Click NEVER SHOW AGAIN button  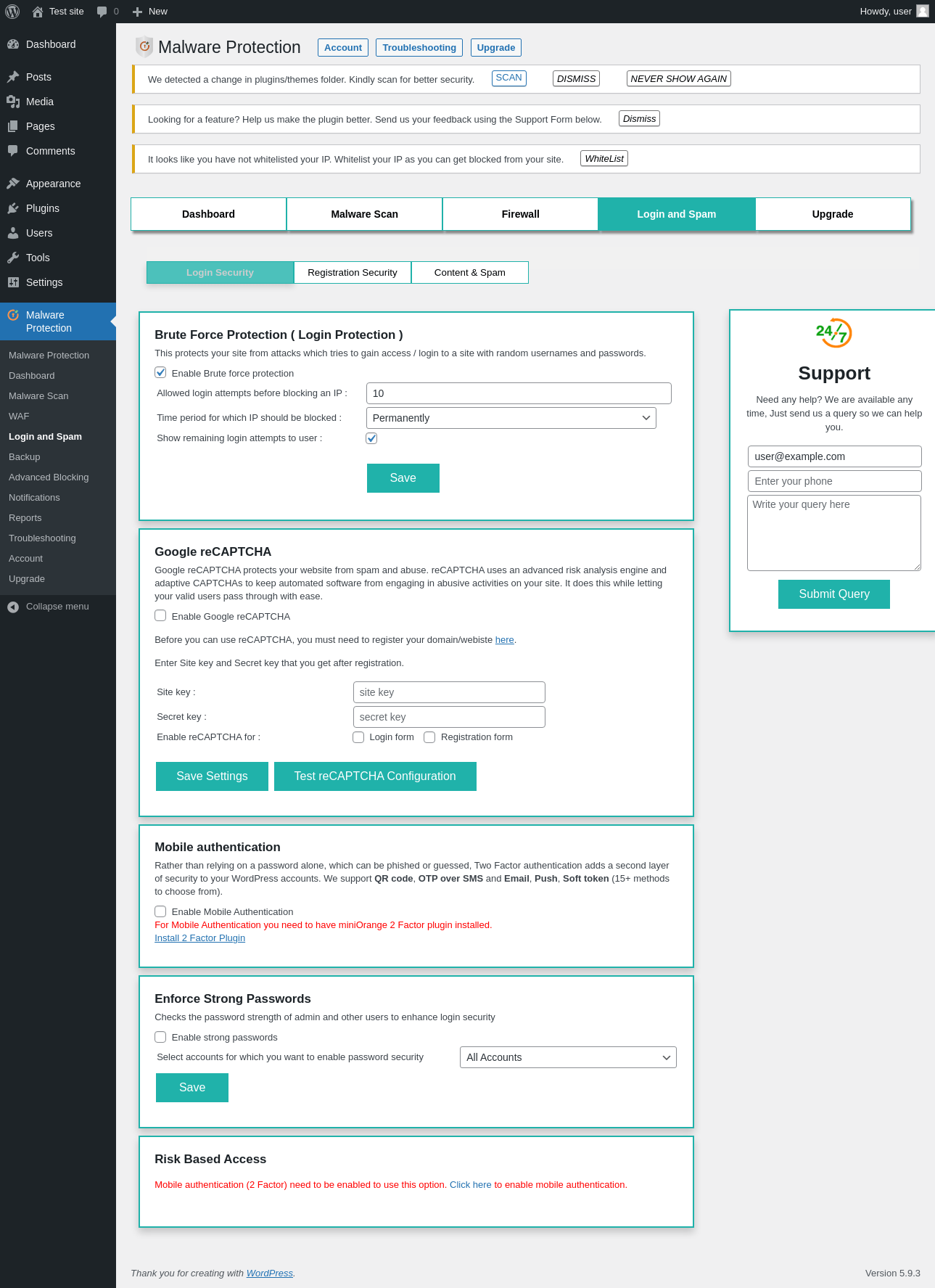pyautogui.click(x=678, y=78)
